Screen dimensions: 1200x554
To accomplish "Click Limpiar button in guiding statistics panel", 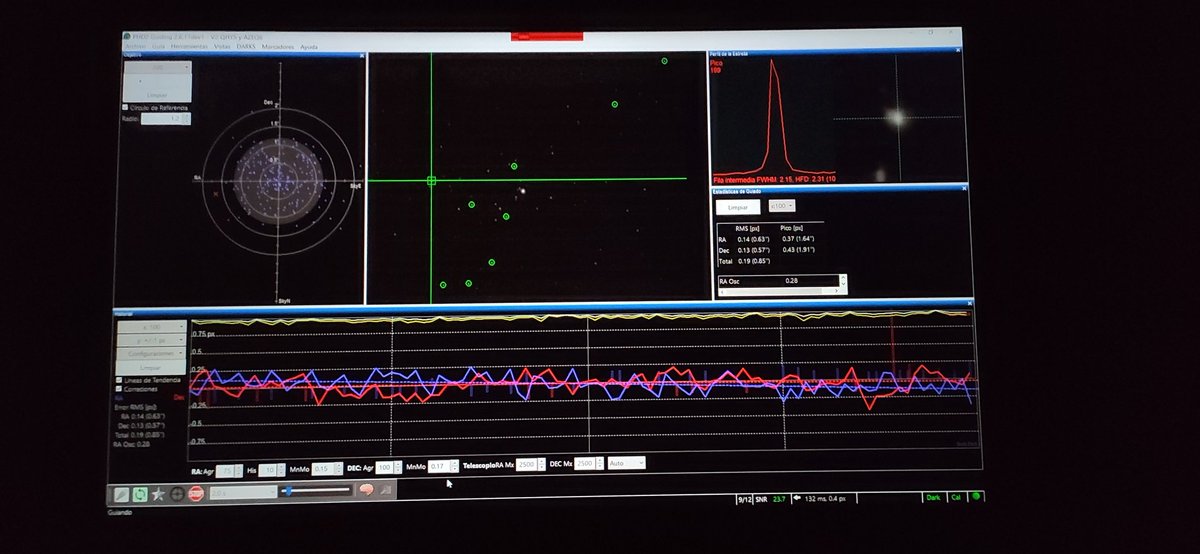I will pos(738,205).
